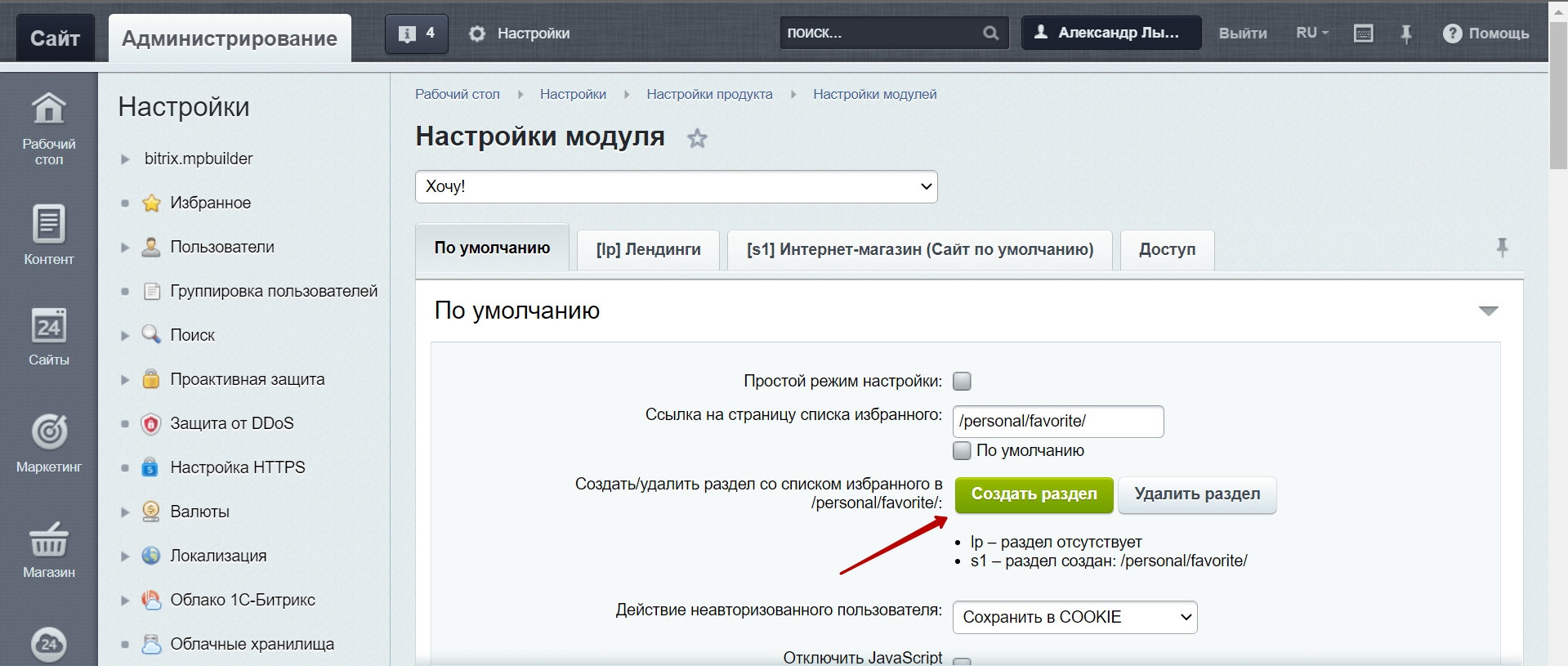Image resolution: width=1568 pixels, height=666 pixels.
Task: Switch to the Доступ tab
Action: pos(1166,249)
